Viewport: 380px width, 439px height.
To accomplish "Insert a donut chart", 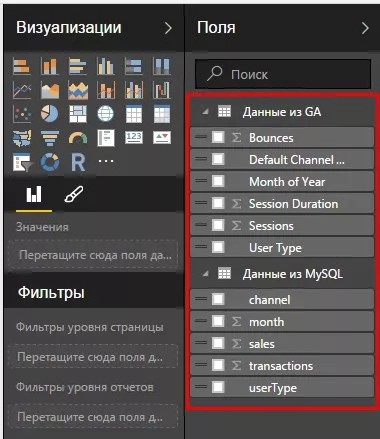I will click(x=50, y=162).
